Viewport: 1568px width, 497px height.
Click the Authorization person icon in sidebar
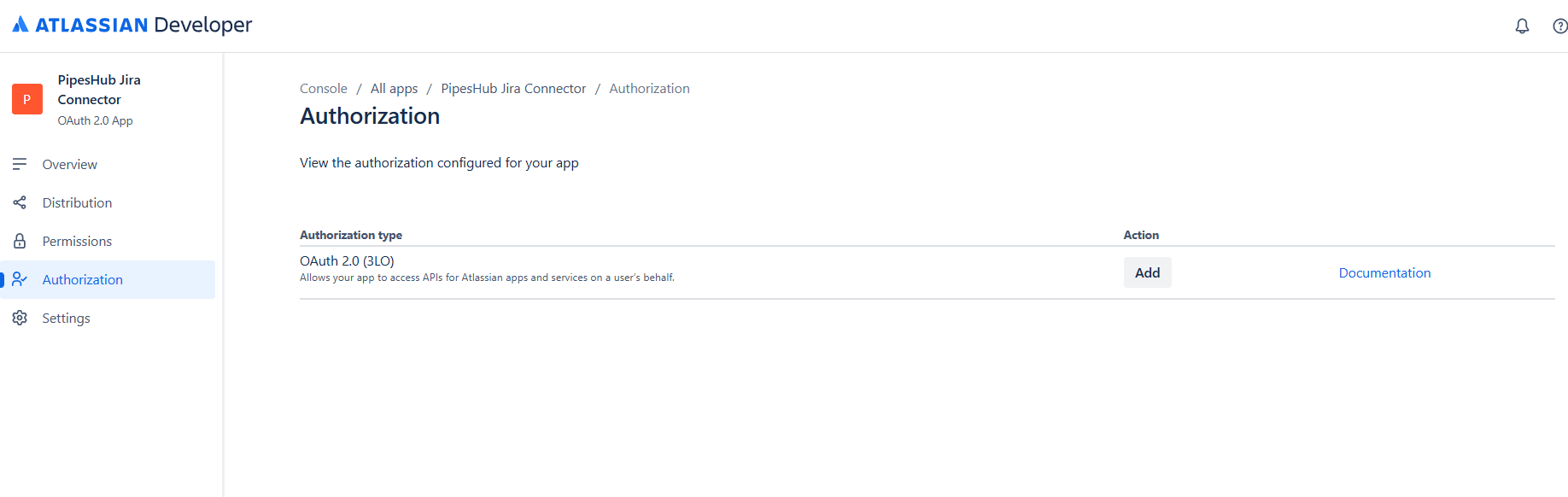(20, 279)
